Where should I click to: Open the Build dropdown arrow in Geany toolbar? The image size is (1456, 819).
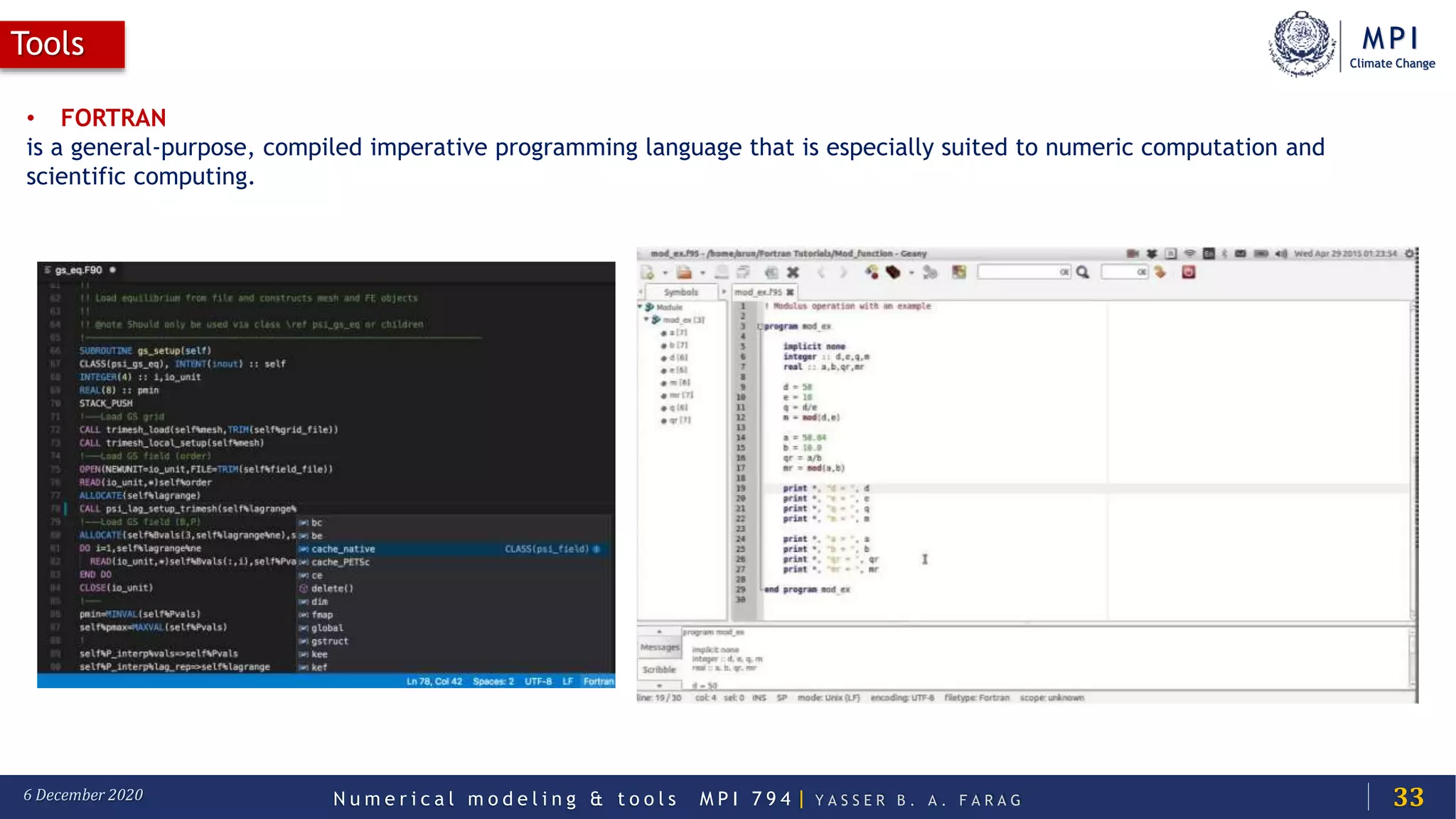[911, 273]
